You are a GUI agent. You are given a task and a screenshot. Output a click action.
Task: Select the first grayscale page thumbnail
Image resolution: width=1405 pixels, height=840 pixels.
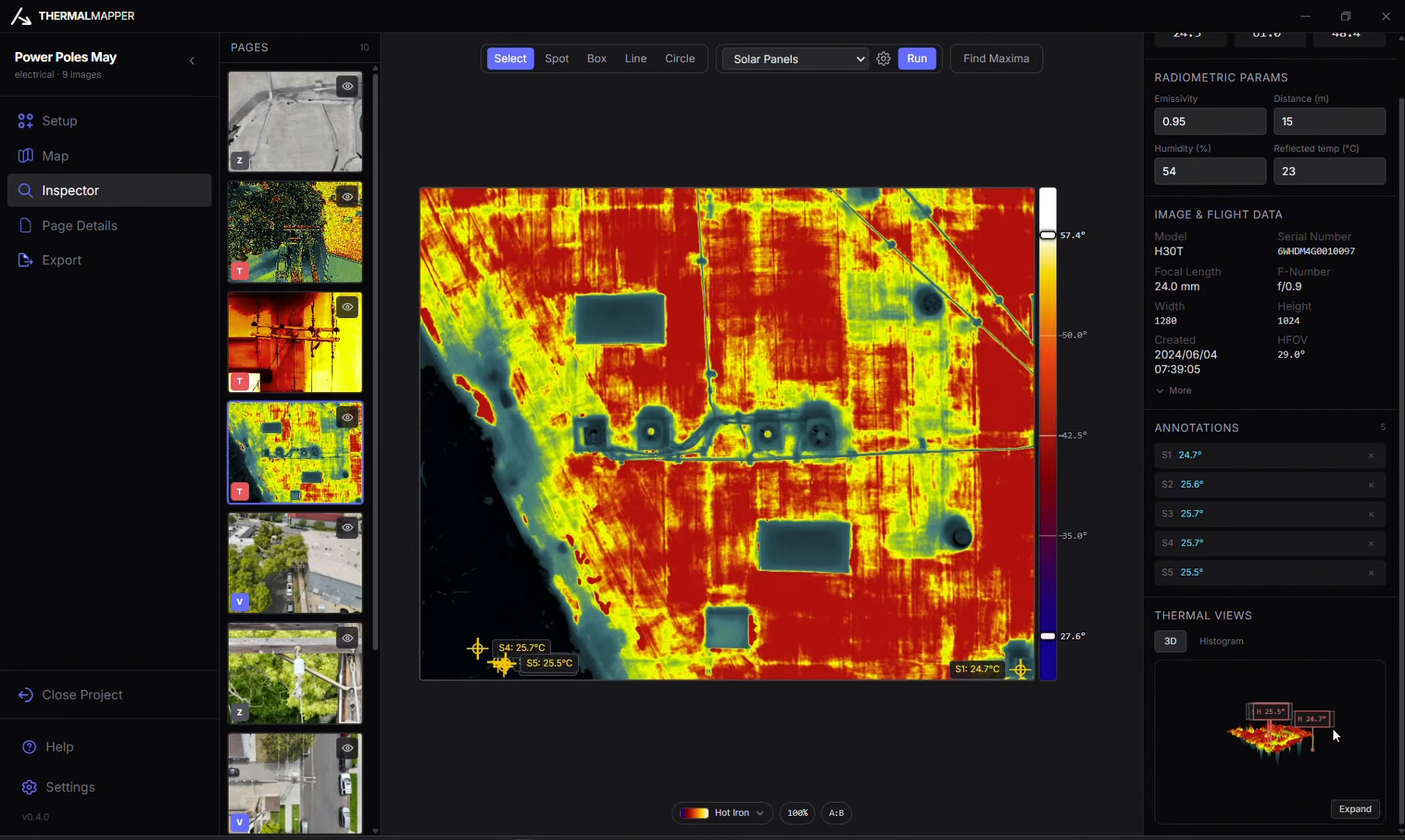(295, 121)
